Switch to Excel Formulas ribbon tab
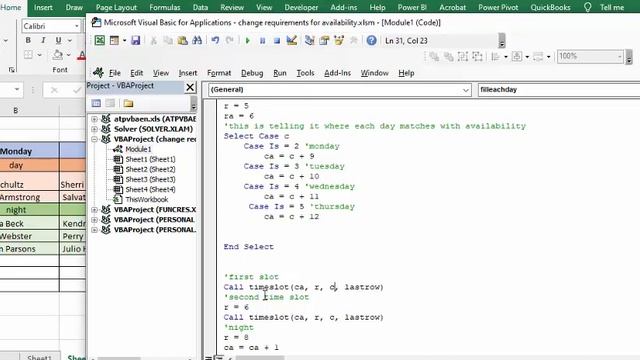 [164, 7]
